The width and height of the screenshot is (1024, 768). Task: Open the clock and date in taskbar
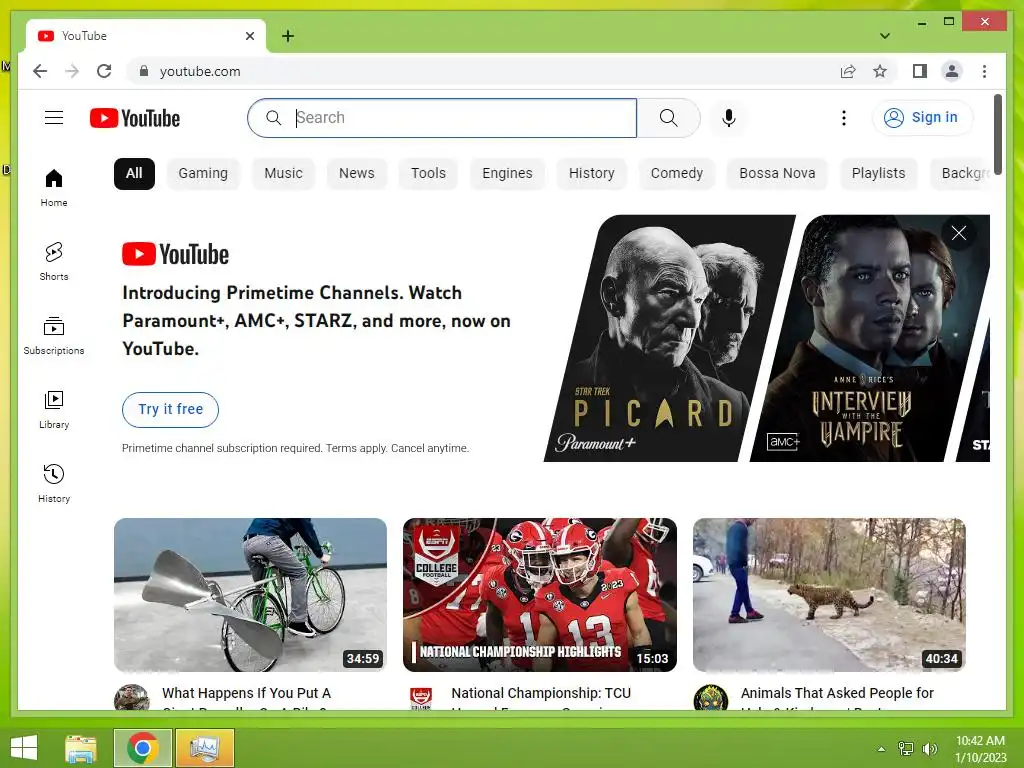(x=980, y=749)
